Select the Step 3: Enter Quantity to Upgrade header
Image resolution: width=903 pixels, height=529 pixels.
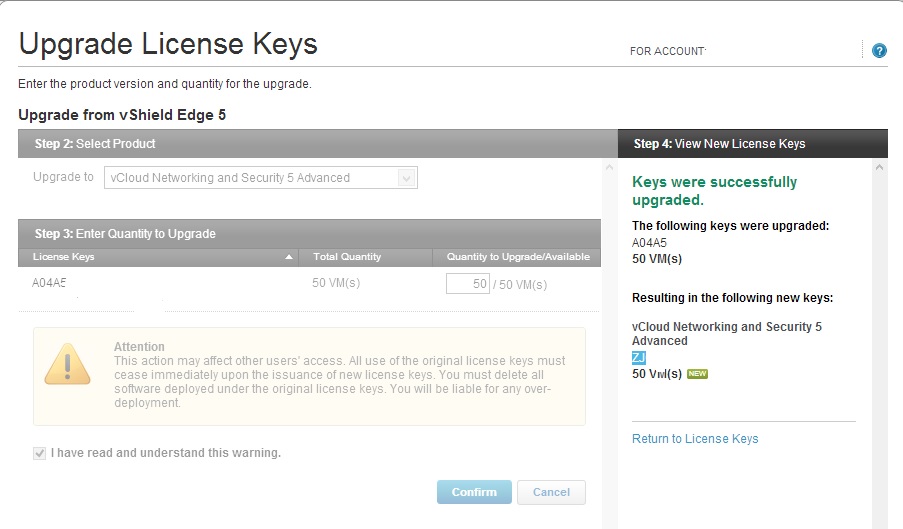[x=309, y=234]
